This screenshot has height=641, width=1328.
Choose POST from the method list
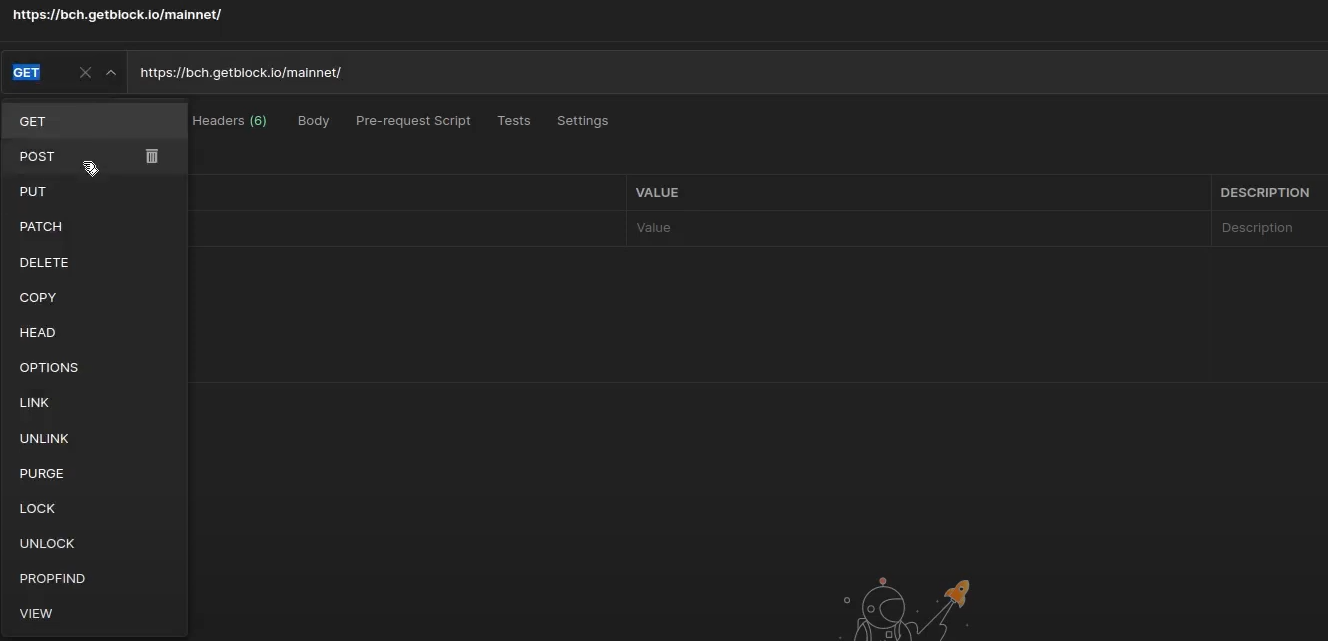[x=95, y=156]
